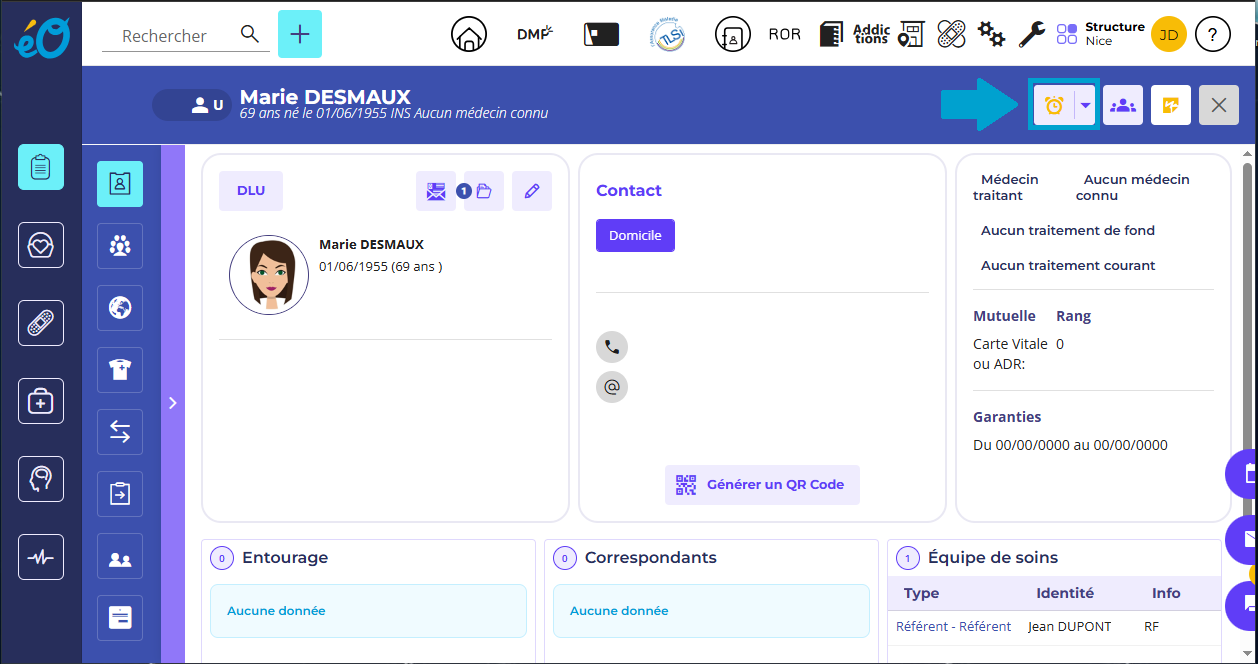
Task: Click the wrench tools icon
Action: [1032, 35]
